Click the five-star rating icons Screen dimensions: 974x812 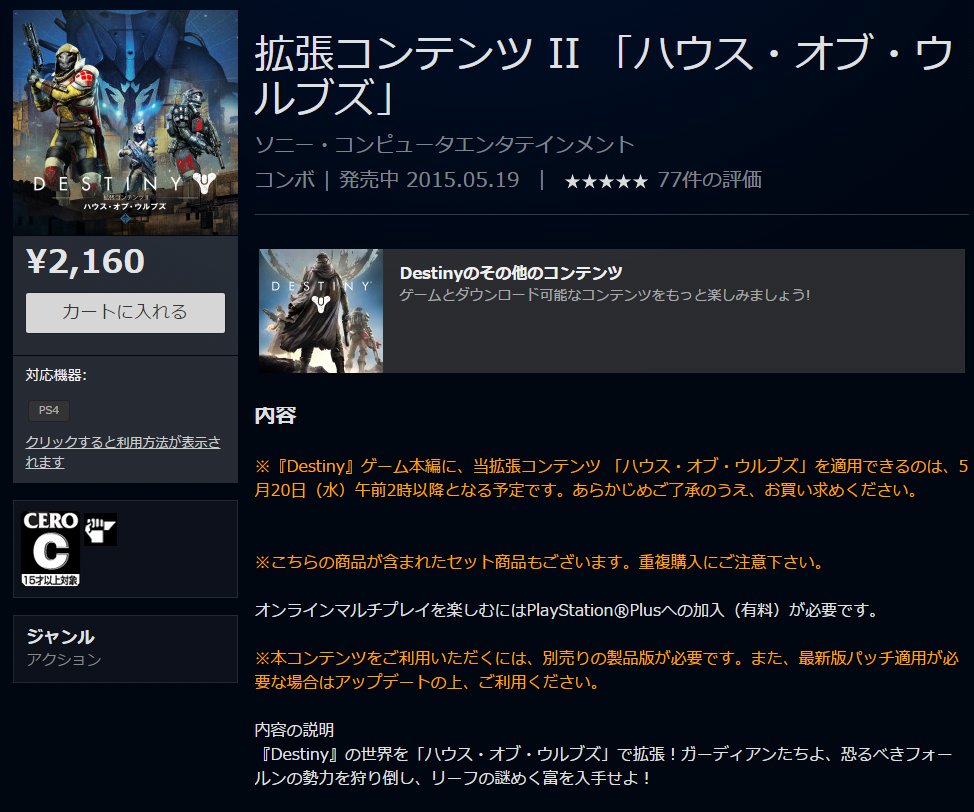(606, 181)
